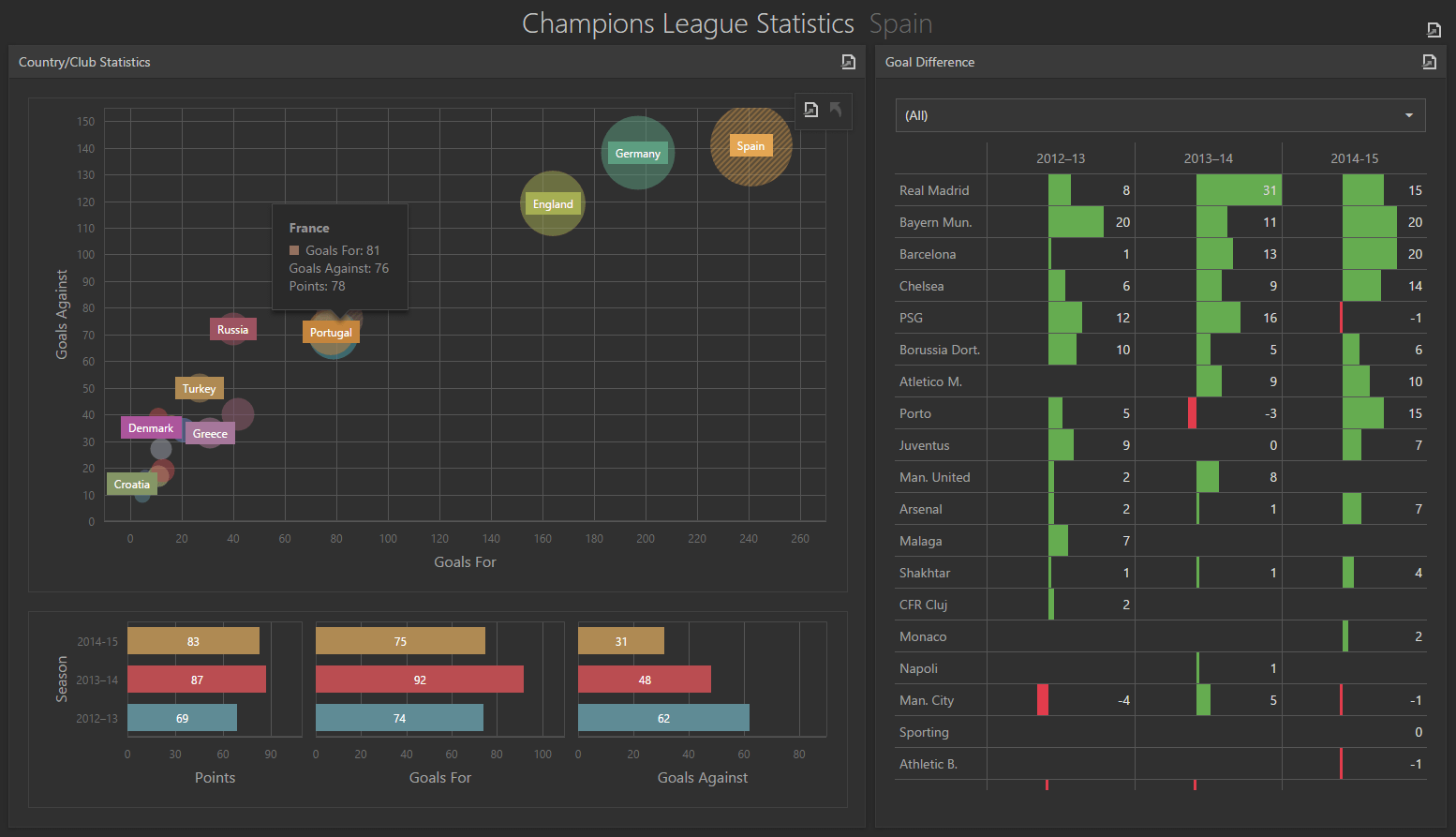The width and height of the screenshot is (1456, 837).
Task: Select the PSG row label
Action: [911, 318]
